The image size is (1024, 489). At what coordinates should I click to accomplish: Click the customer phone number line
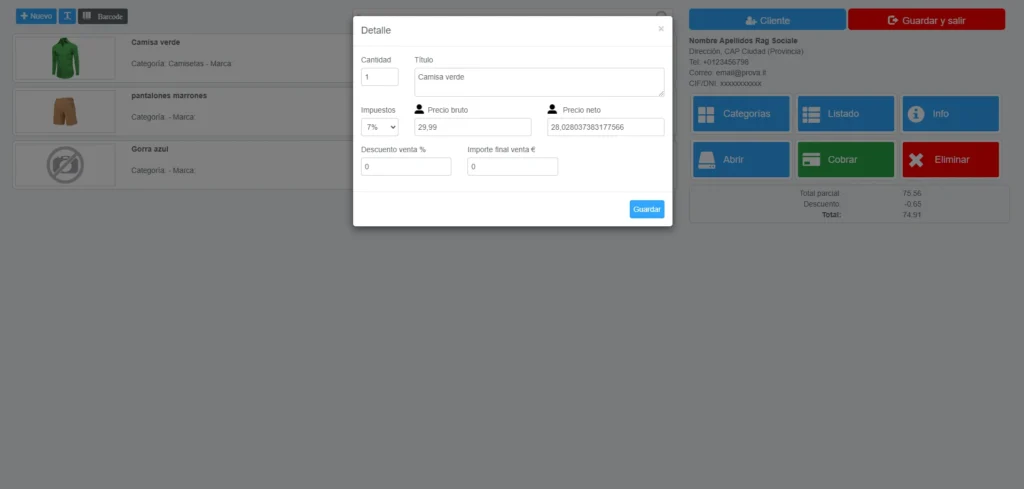click(x=719, y=62)
